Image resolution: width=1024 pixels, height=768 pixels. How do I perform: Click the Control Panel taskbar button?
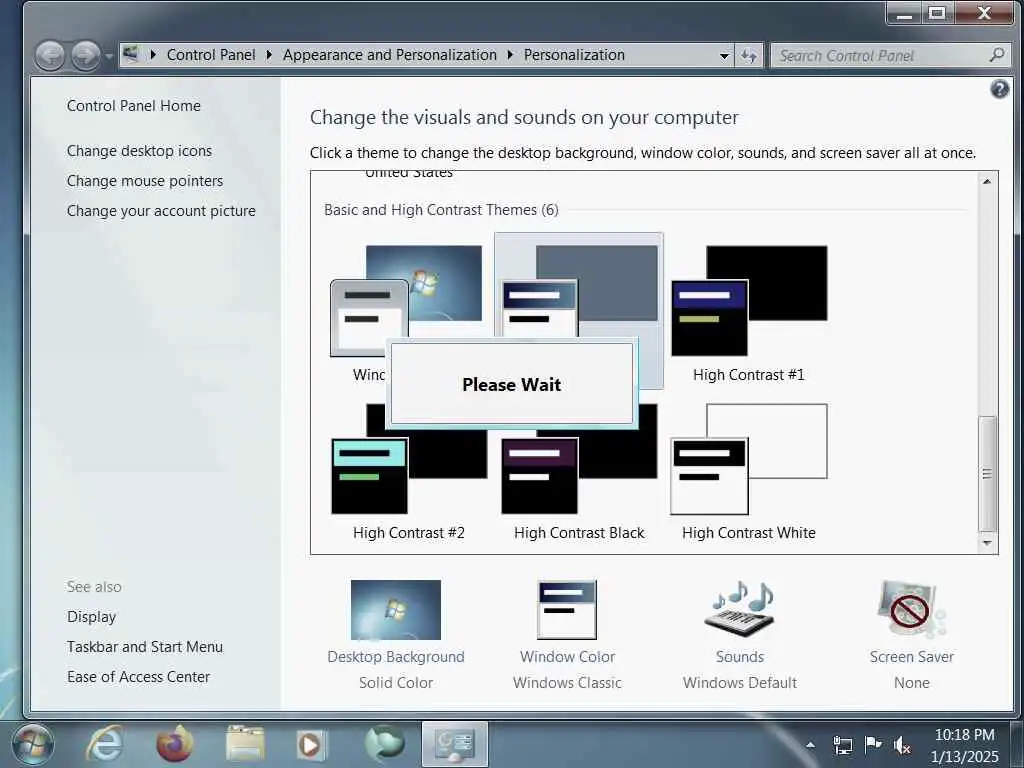[x=455, y=744]
